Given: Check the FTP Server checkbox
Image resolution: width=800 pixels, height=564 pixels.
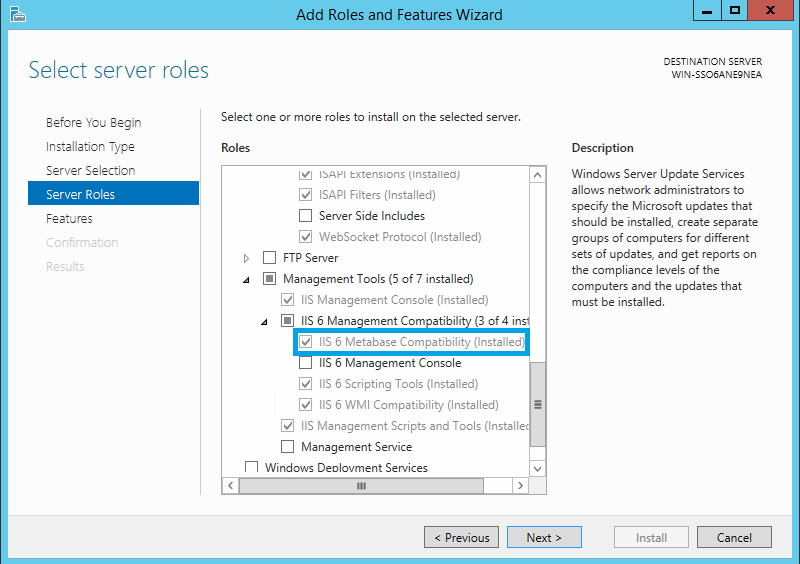Looking at the screenshot, I should pos(269,258).
